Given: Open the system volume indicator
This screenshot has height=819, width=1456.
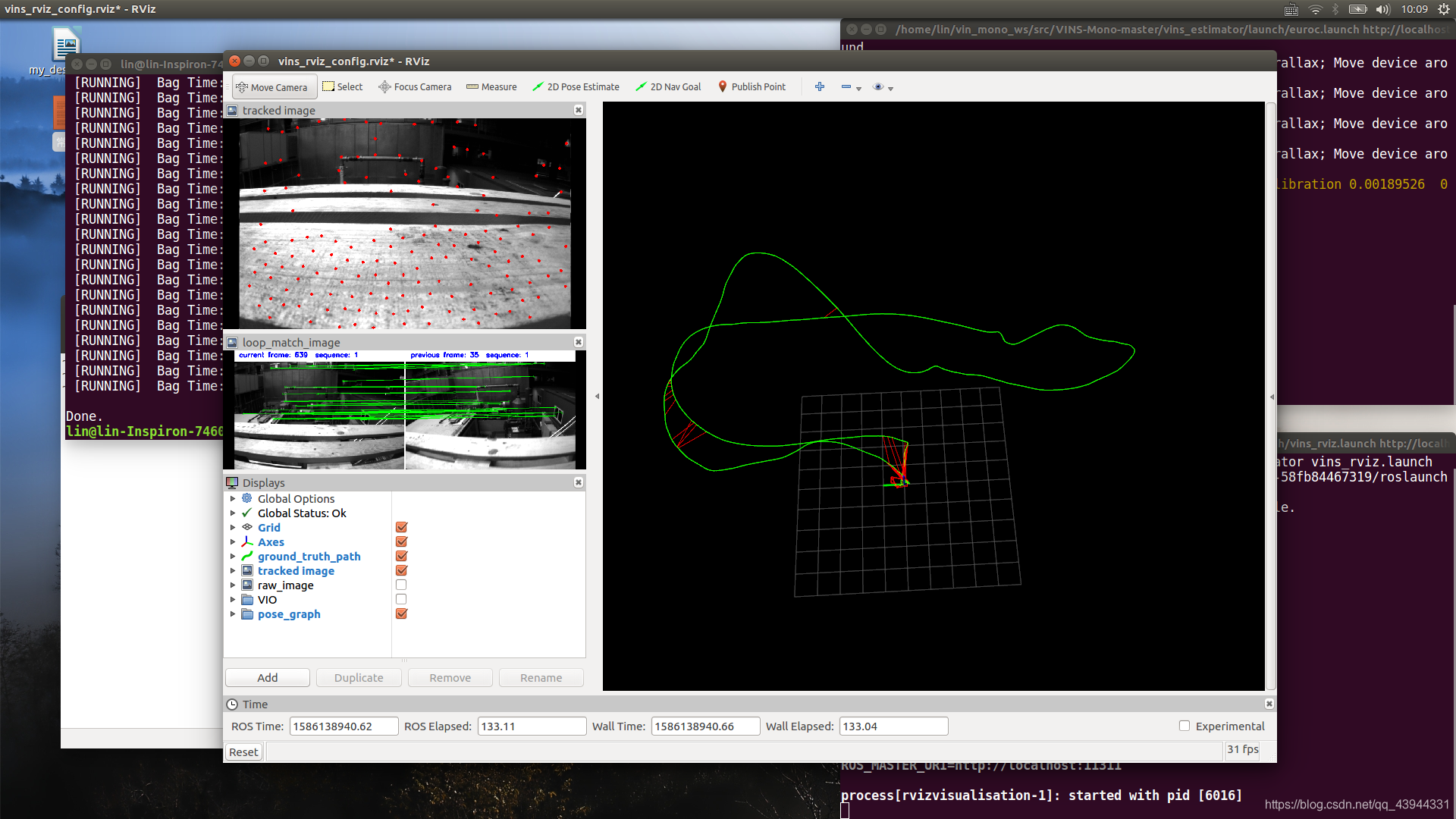Looking at the screenshot, I should (1382, 9).
